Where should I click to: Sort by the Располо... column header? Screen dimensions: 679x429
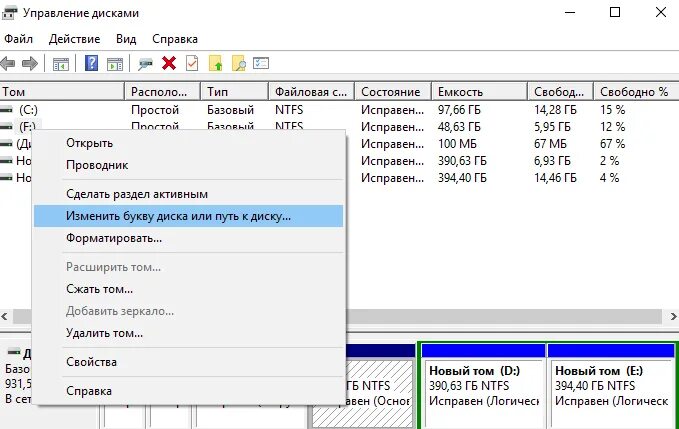162,92
